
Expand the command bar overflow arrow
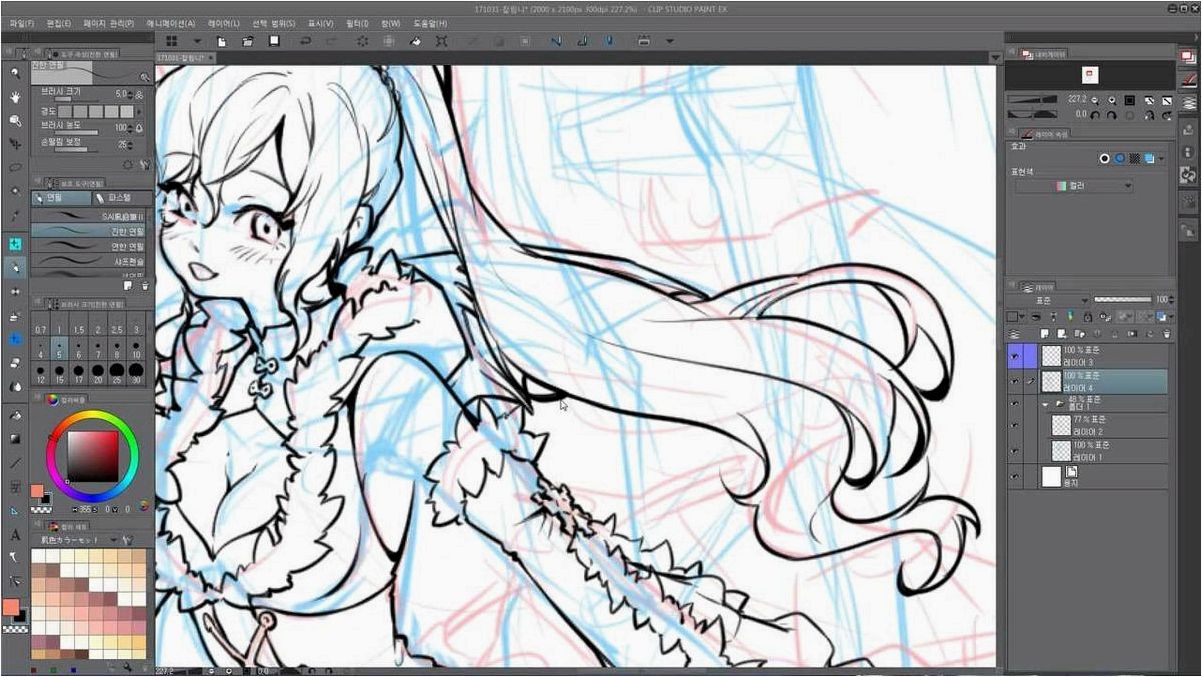[669, 41]
